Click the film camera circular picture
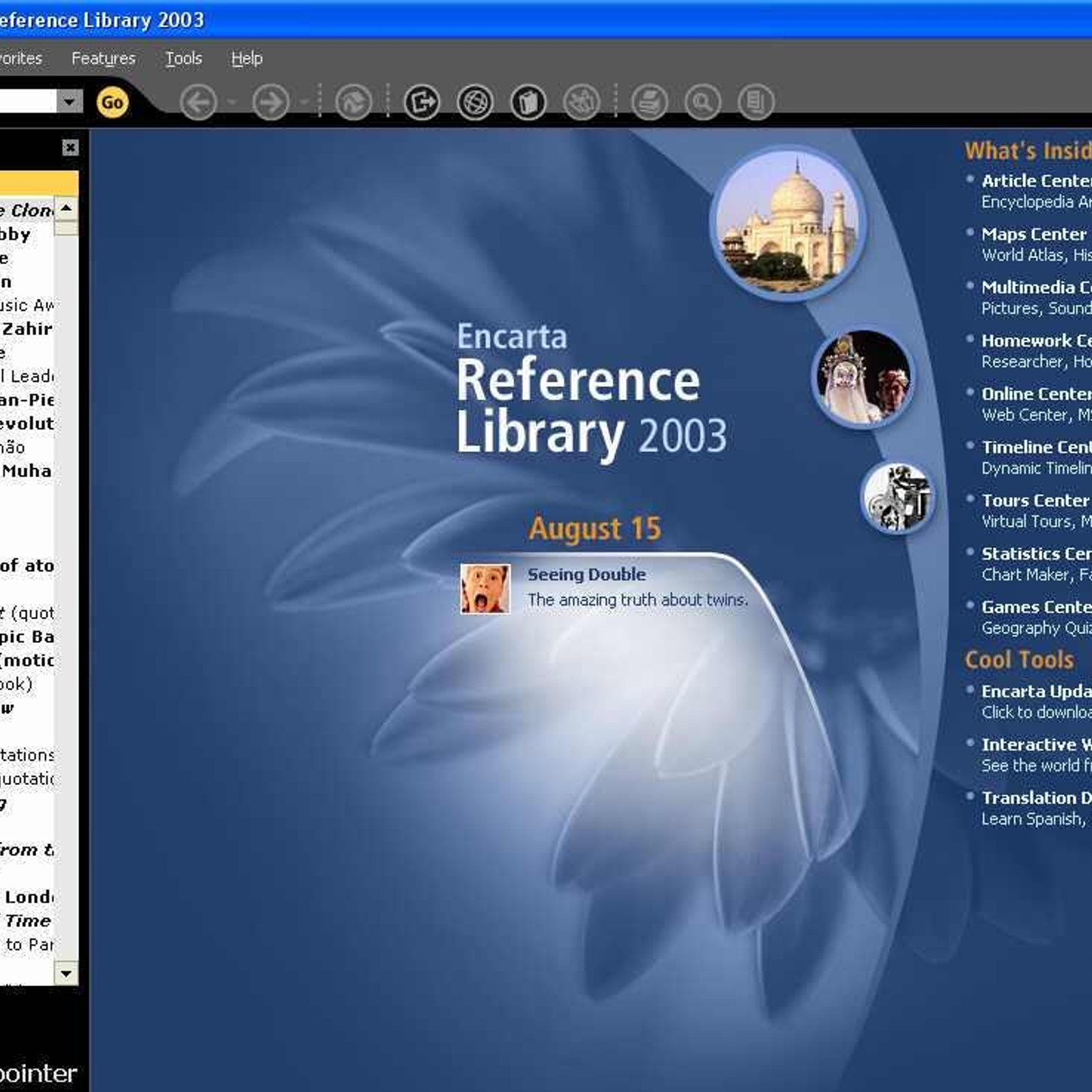 pos(897,498)
